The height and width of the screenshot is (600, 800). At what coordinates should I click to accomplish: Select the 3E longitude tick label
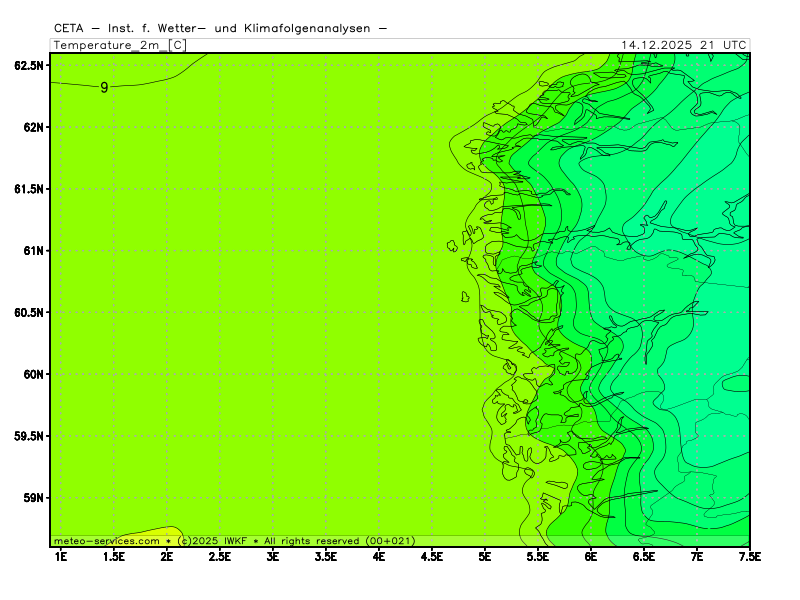pyautogui.click(x=272, y=556)
